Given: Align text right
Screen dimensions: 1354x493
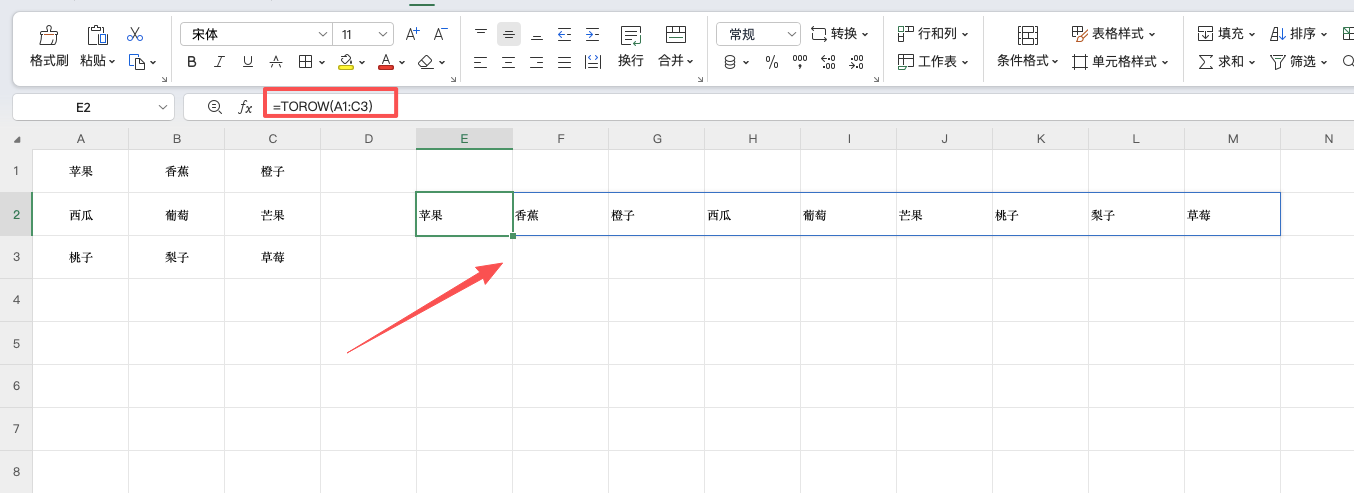Looking at the screenshot, I should [x=537, y=62].
